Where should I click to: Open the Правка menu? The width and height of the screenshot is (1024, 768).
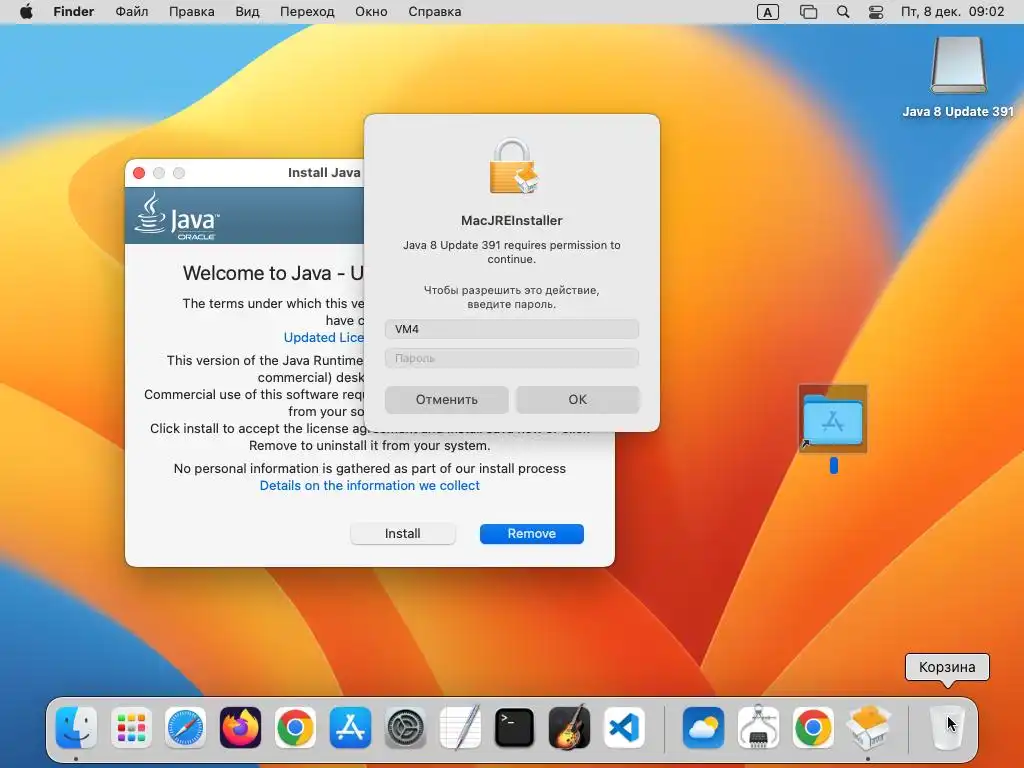click(x=191, y=12)
